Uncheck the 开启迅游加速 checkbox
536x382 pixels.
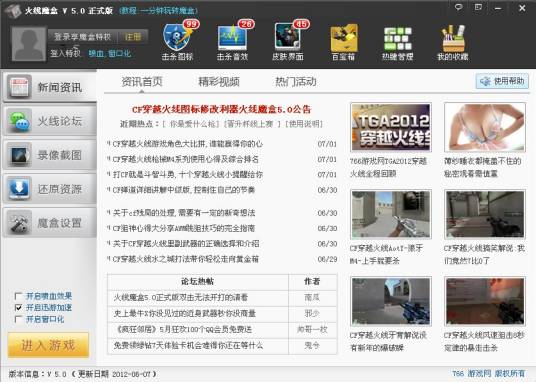[x=18, y=307]
